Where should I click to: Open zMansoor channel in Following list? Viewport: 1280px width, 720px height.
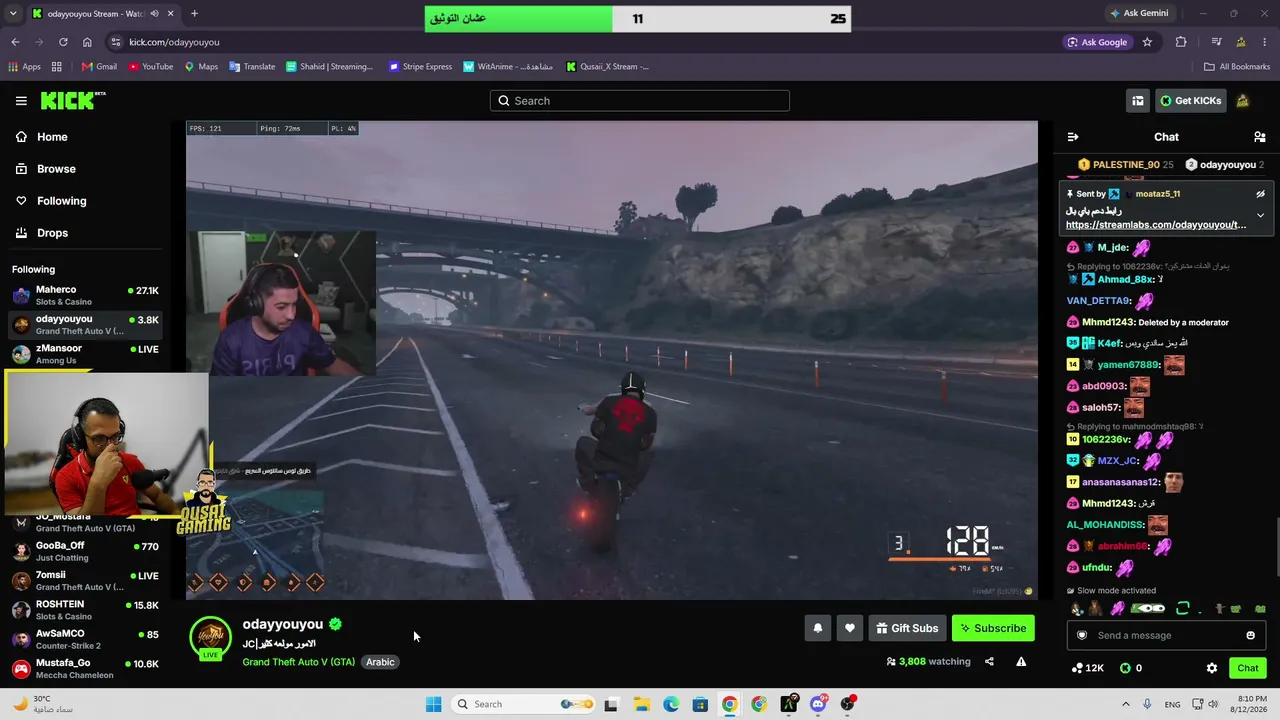(85, 354)
